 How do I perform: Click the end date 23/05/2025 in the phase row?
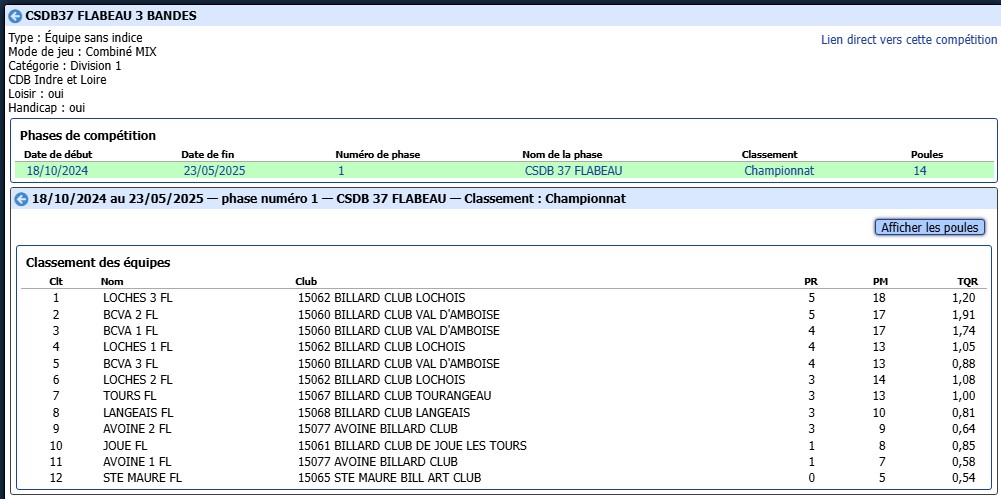click(214, 171)
